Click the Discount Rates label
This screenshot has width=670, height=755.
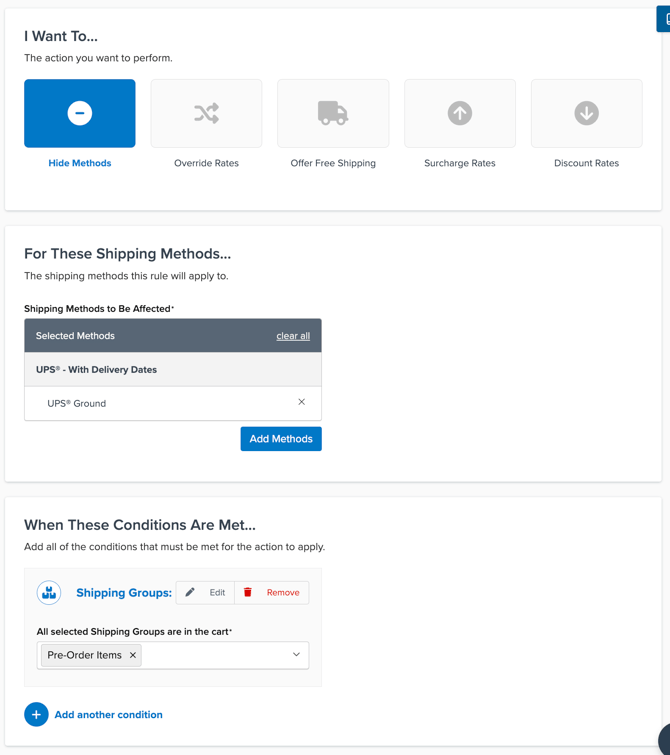click(x=586, y=163)
